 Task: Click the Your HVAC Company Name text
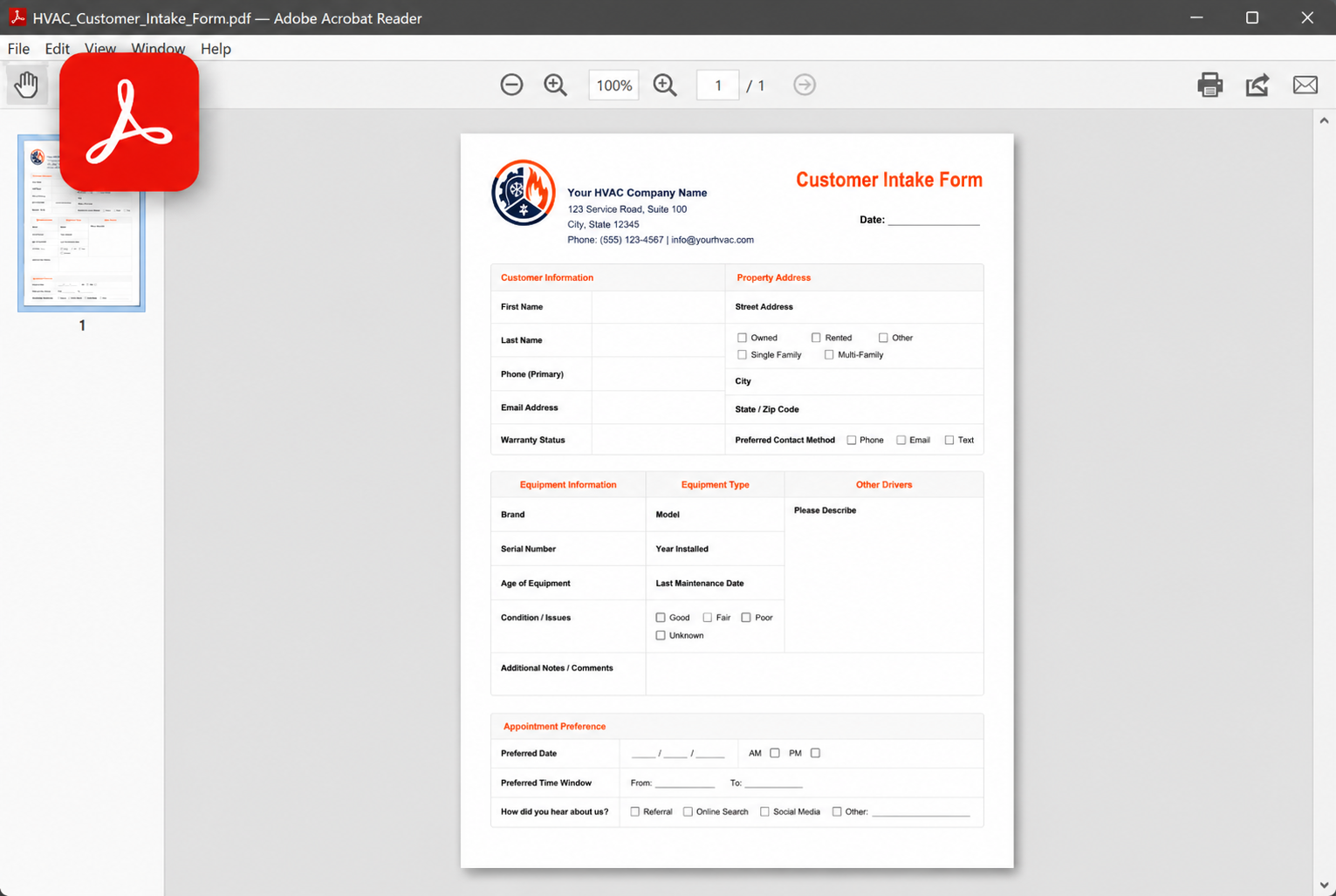637,193
